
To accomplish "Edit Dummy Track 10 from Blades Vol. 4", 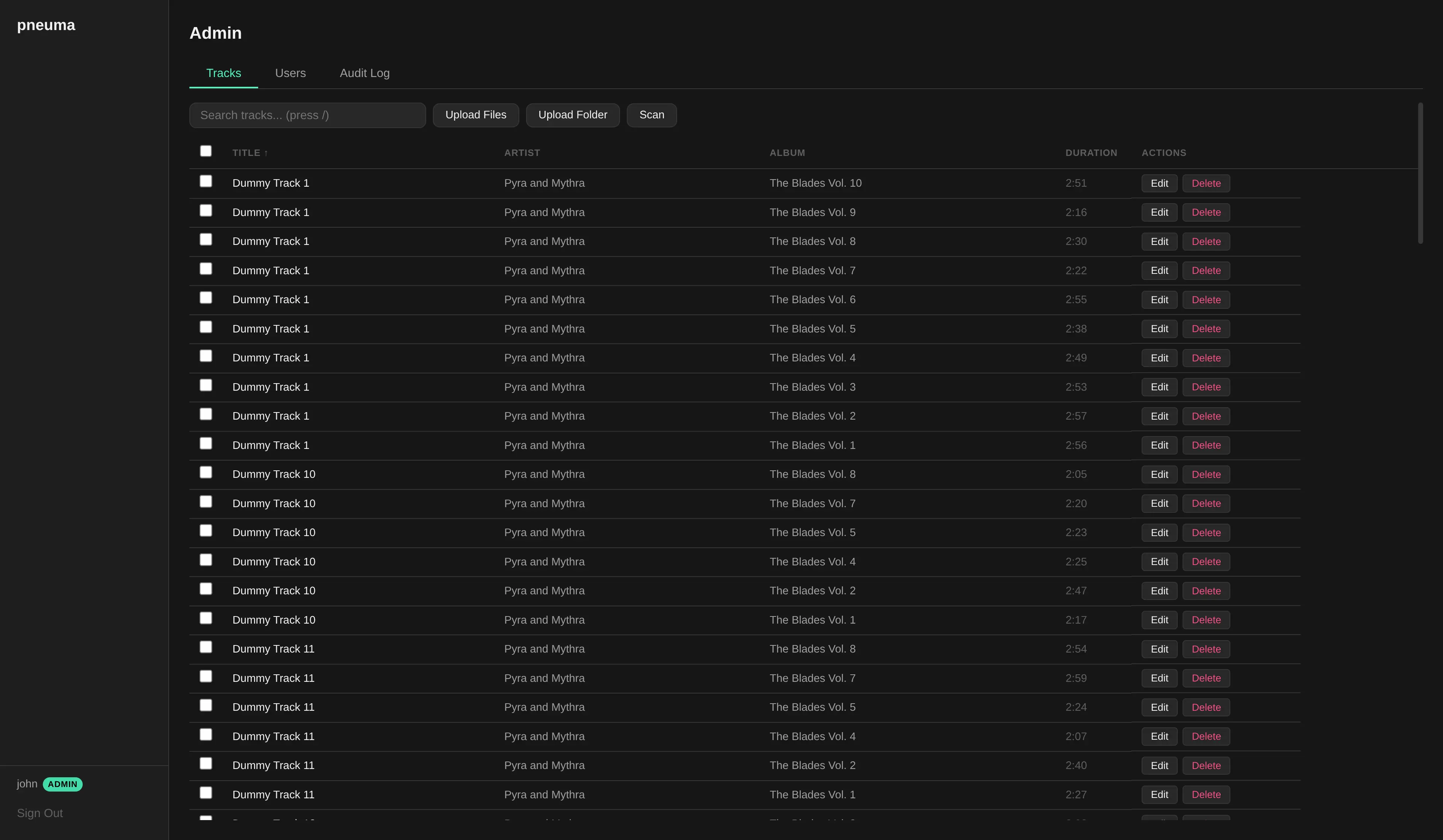I will click(x=1160, y=562).
